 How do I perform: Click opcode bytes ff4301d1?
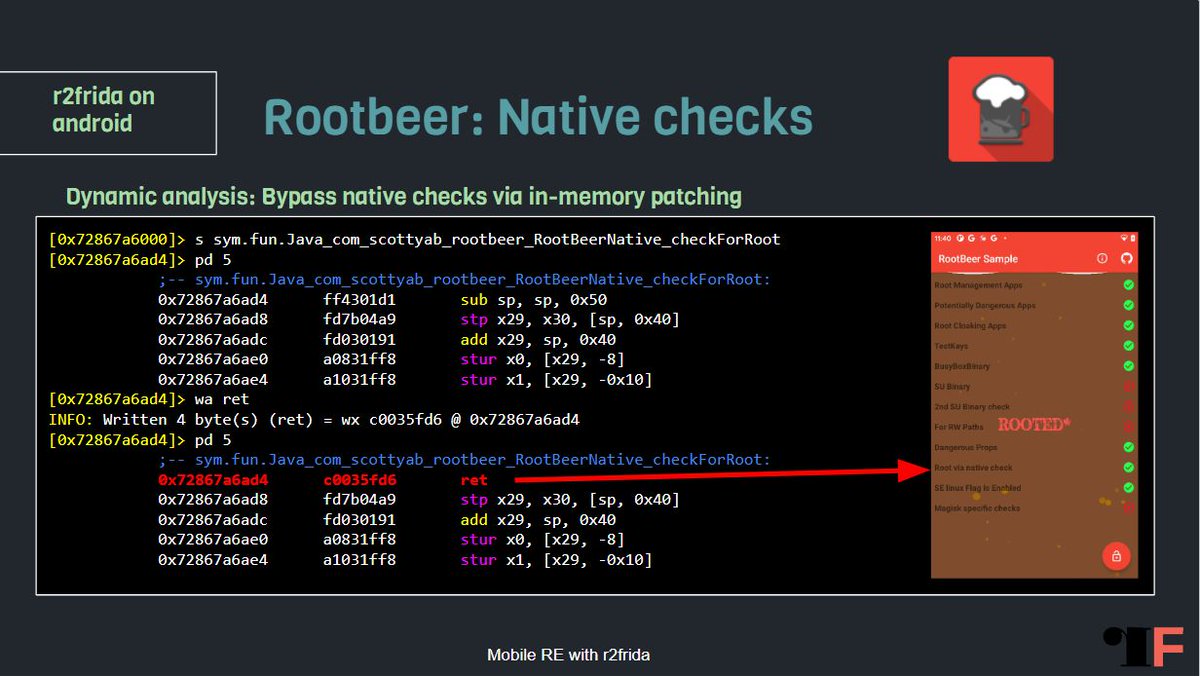359,300
